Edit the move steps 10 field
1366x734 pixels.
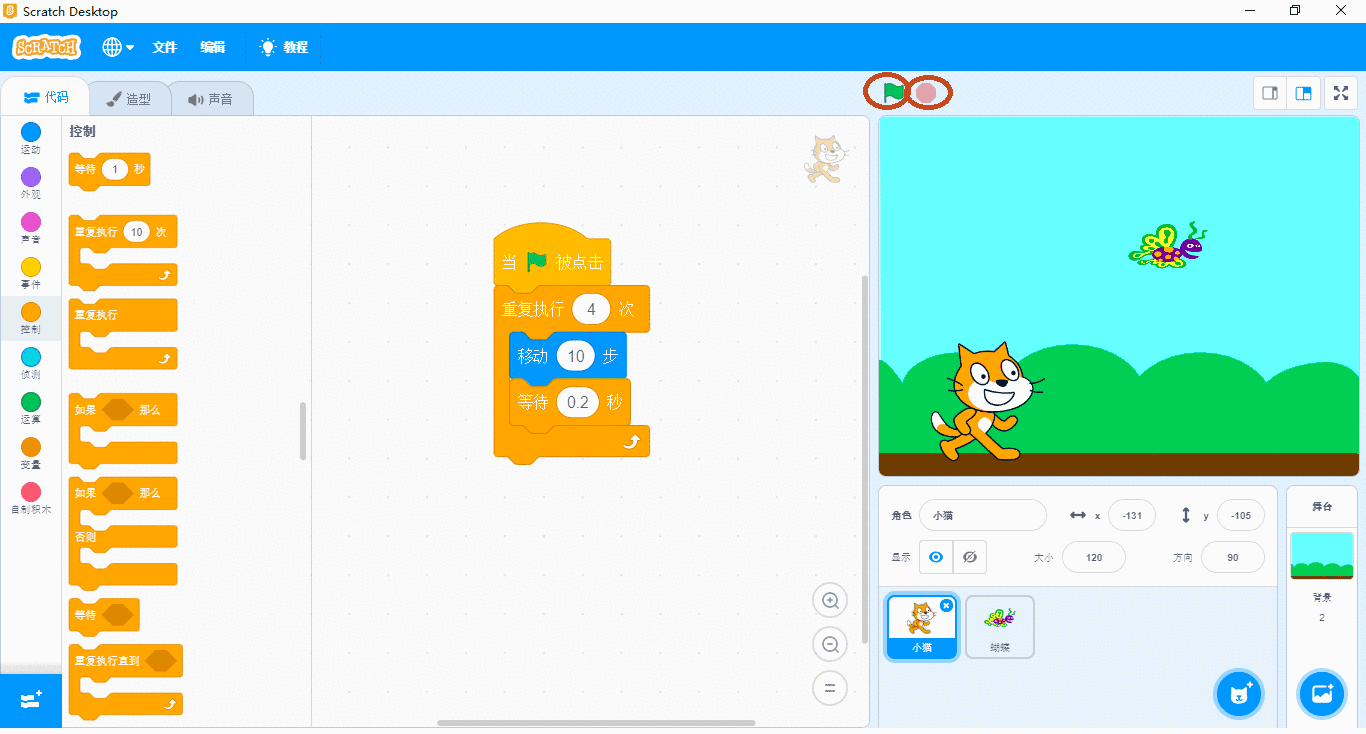click(x=576, y=356)
